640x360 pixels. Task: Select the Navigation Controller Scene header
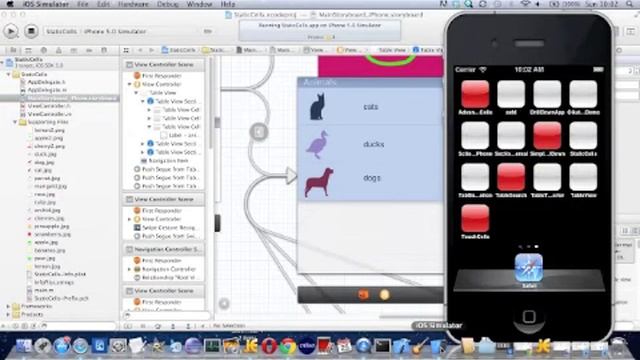(163, 249)
